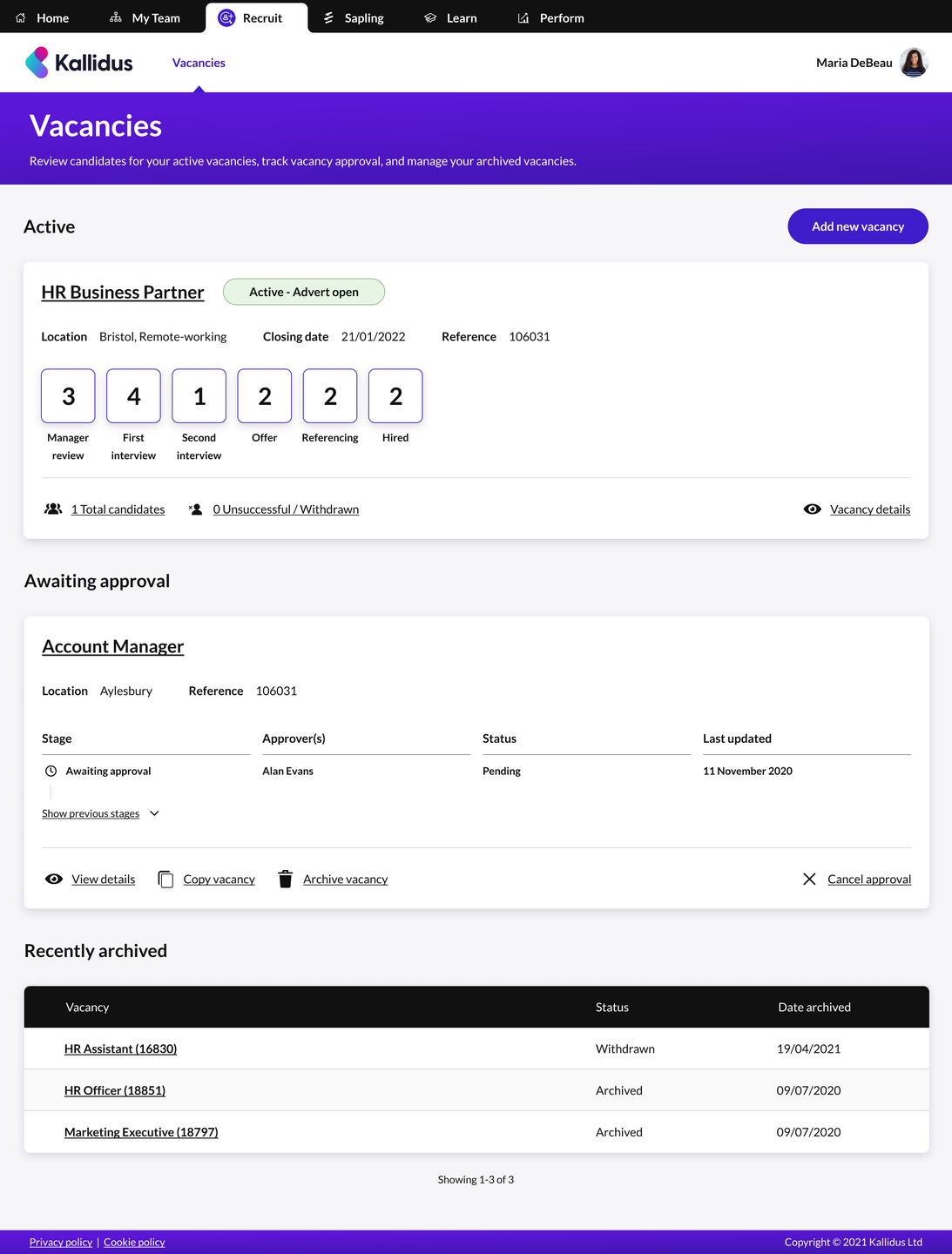Click the unsuccessful candidates person icon
Image resolution: width=952 pixels, height=1254 pixels.
(196, 509)
